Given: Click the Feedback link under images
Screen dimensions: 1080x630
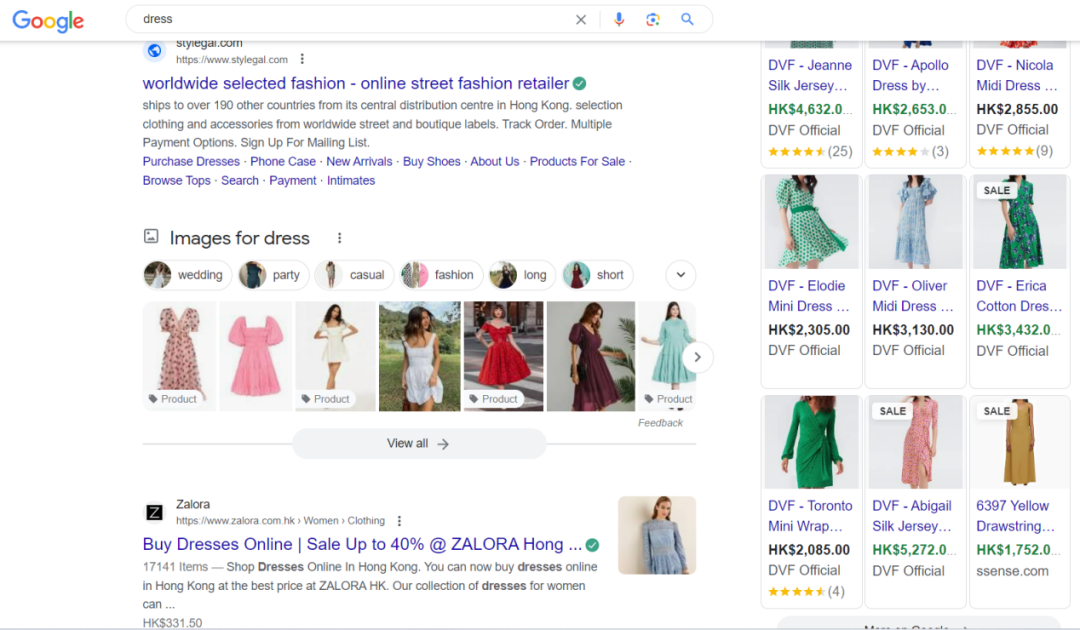Looking at the screenshot, I should 660,423.
